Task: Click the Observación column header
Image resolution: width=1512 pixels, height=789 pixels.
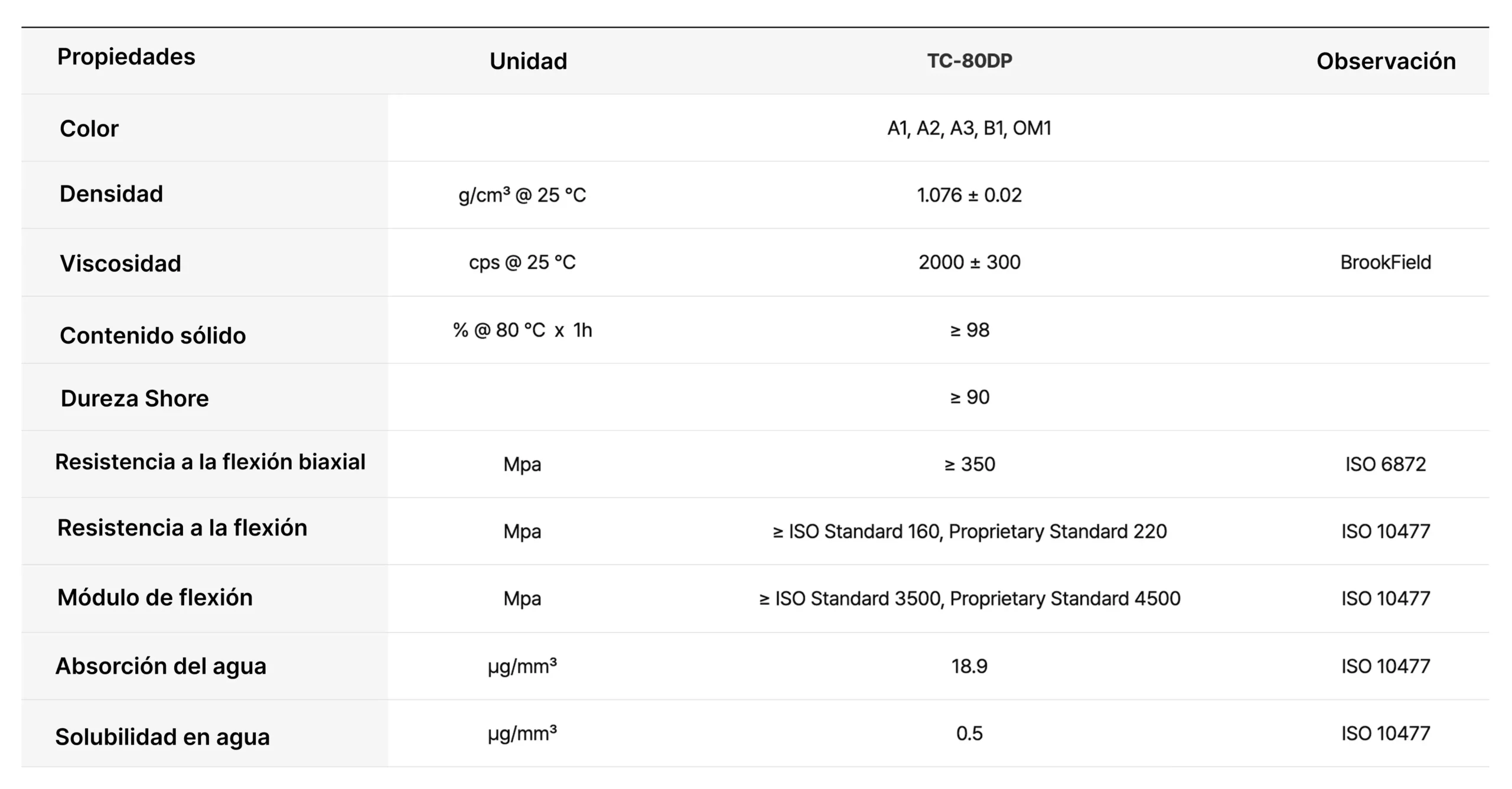Action: [1386, 61]
